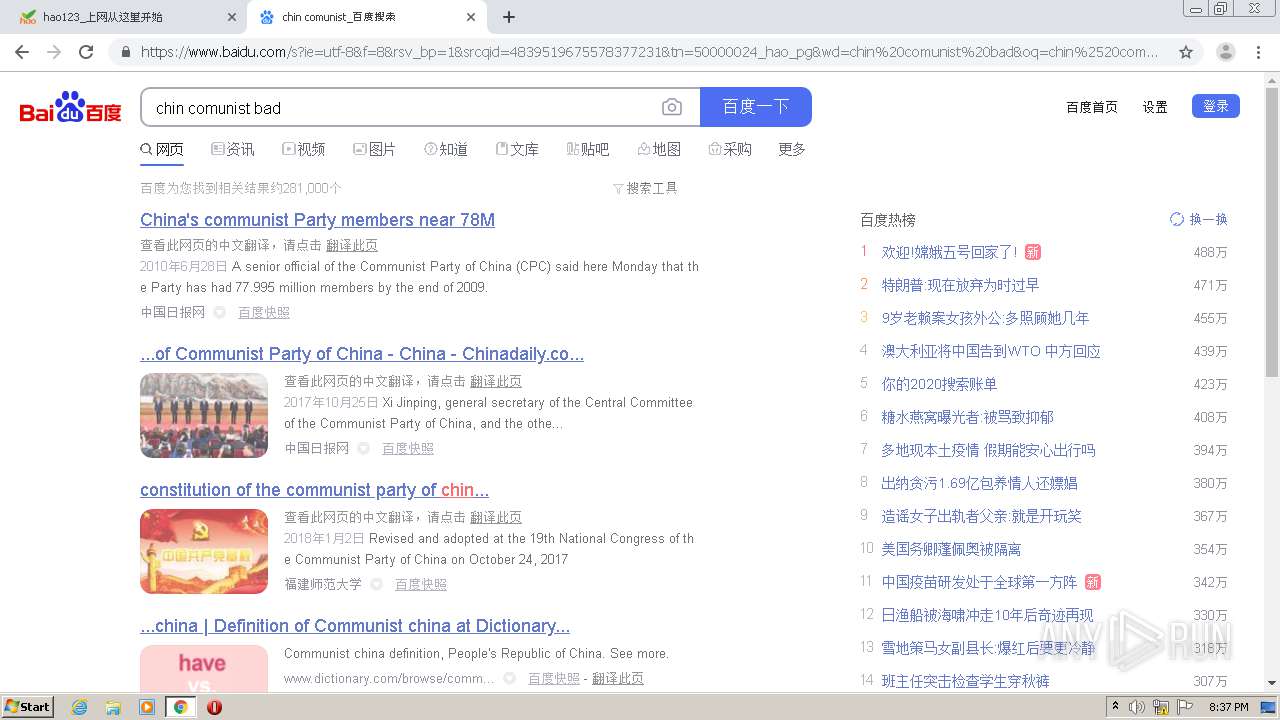Close the hao123 tab

click(x=232, y=17)
